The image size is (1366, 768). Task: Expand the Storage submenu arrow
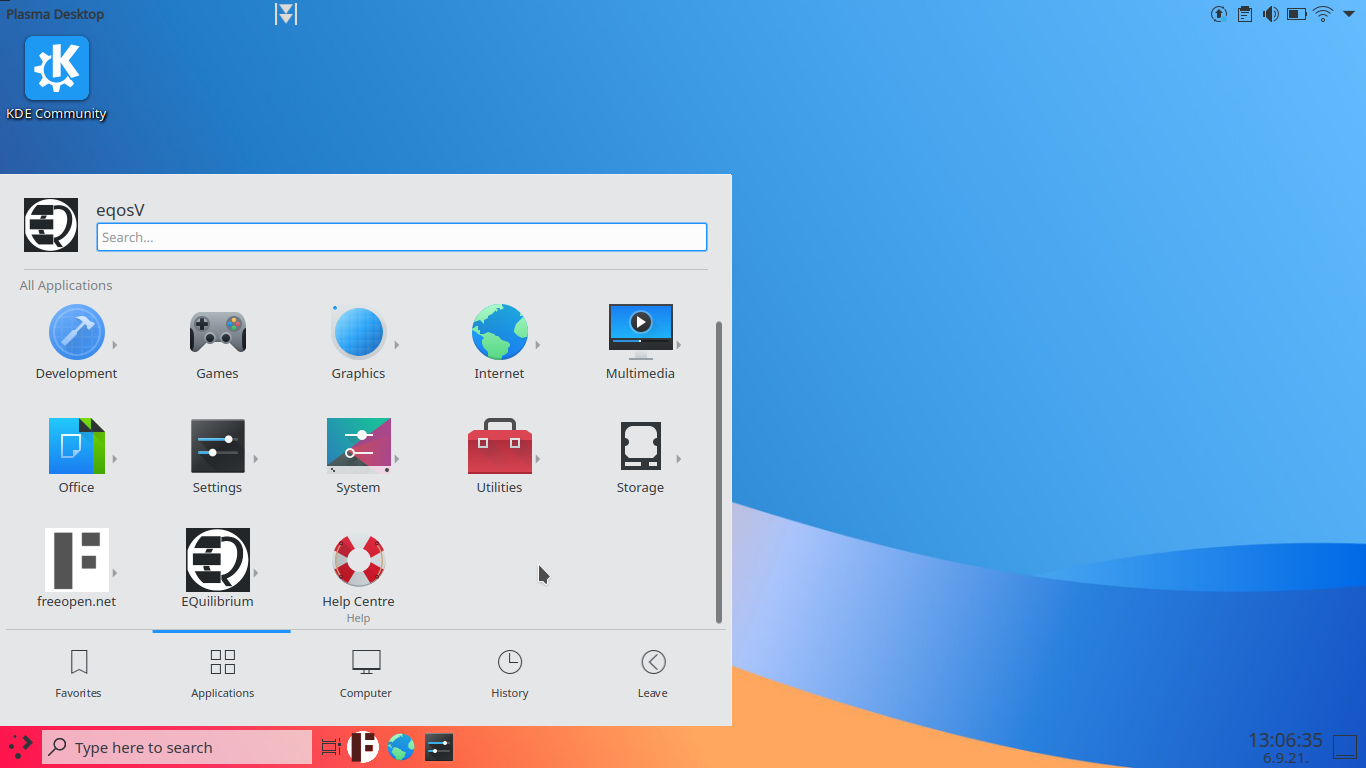point(679,459)
